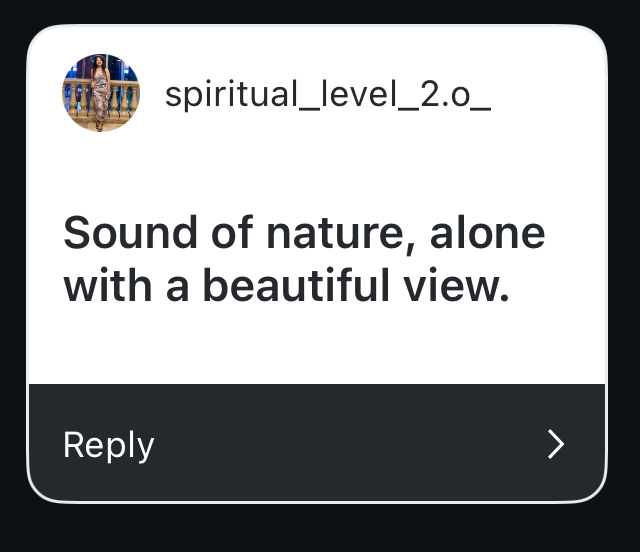Open the spiritual_level_2.o_ profile via username
The width and height of the screenshot is (640, 552).
pyautogui.click(x=327, y=94)
